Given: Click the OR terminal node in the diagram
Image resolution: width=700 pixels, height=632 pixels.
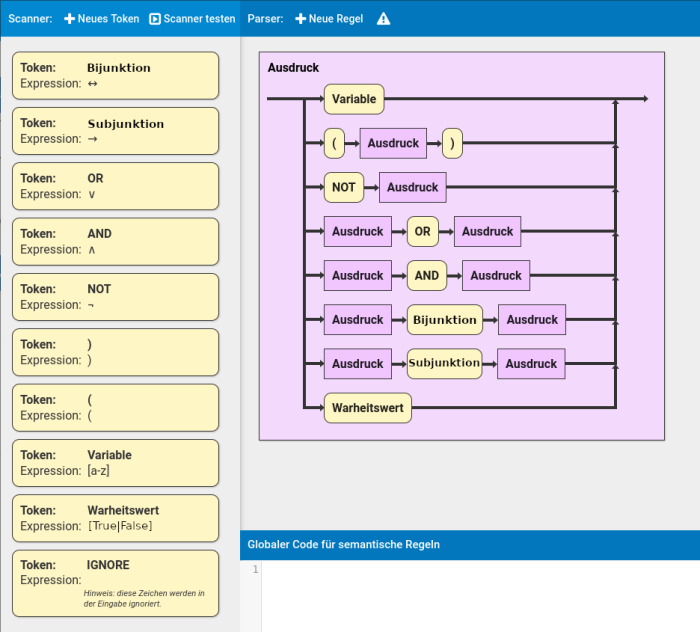Looking at the screenshot, I should (423, 232).
